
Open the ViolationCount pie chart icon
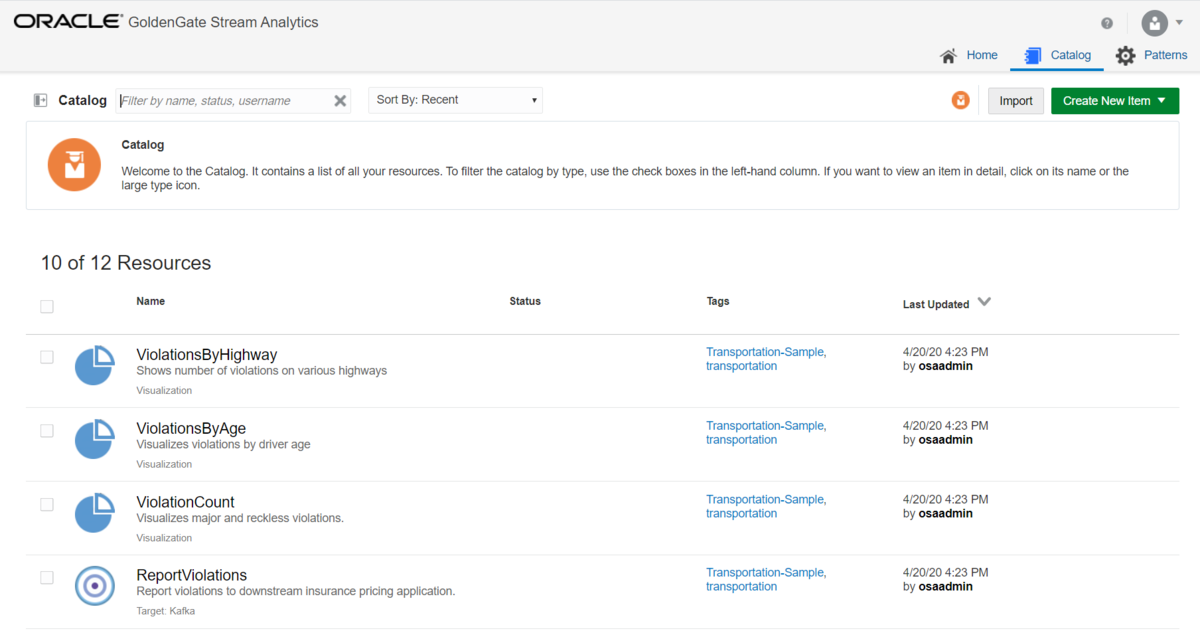pos(95,513)
